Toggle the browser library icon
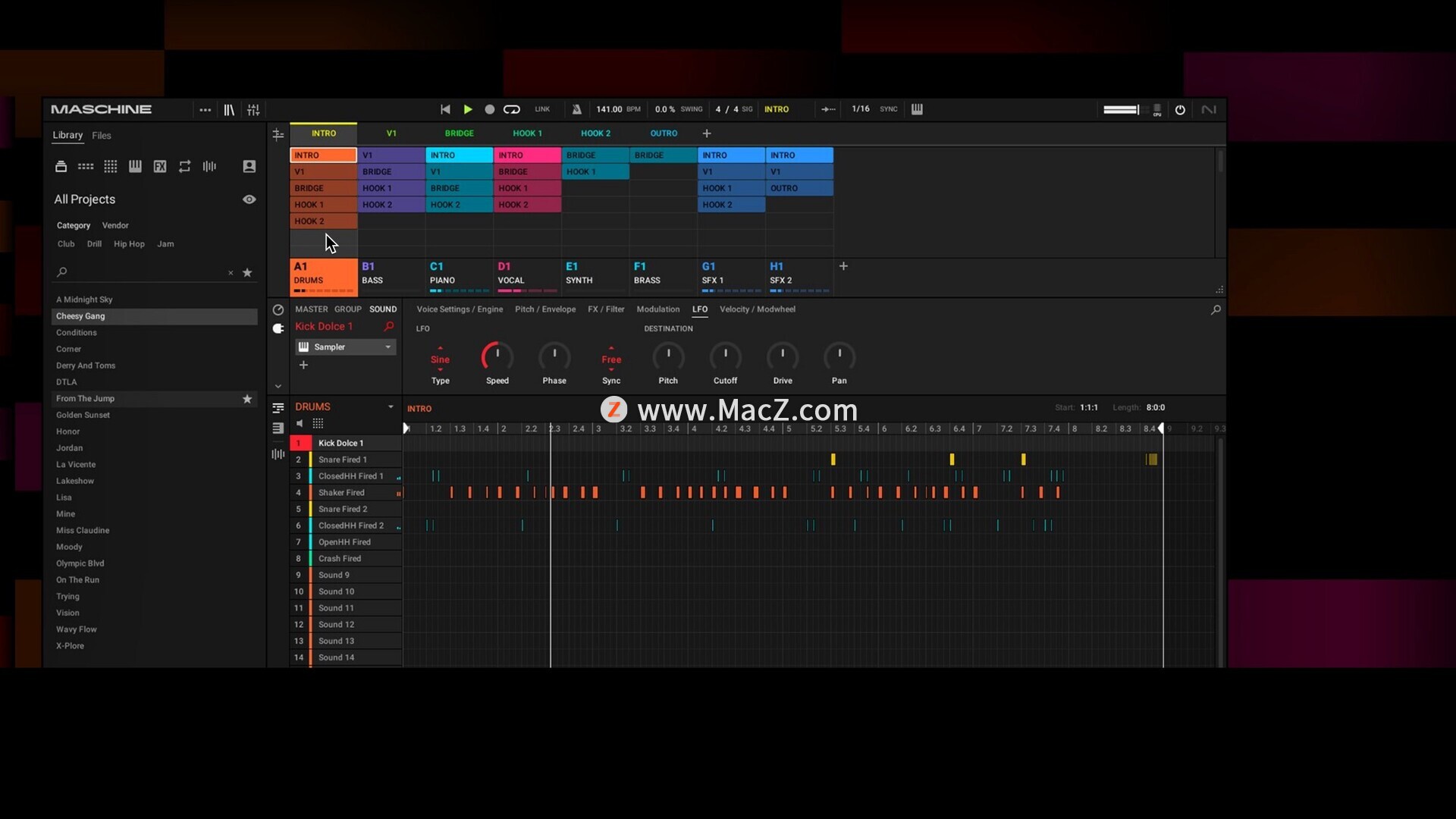This screenshot has height=819, width=1456. pyautogui.click(x=229, y=110)
